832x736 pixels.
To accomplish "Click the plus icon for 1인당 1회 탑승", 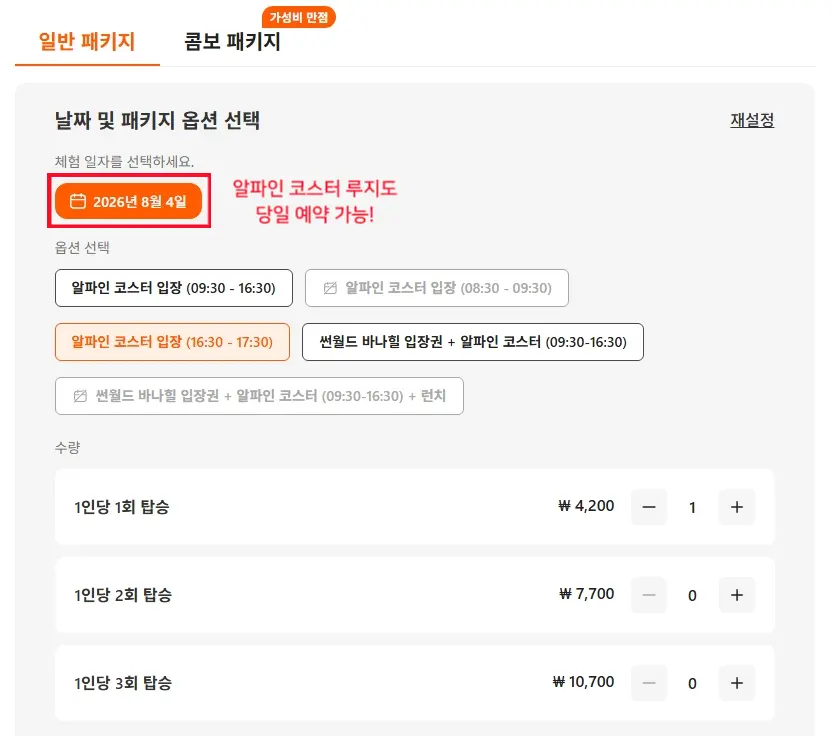I will pos(736,507).
